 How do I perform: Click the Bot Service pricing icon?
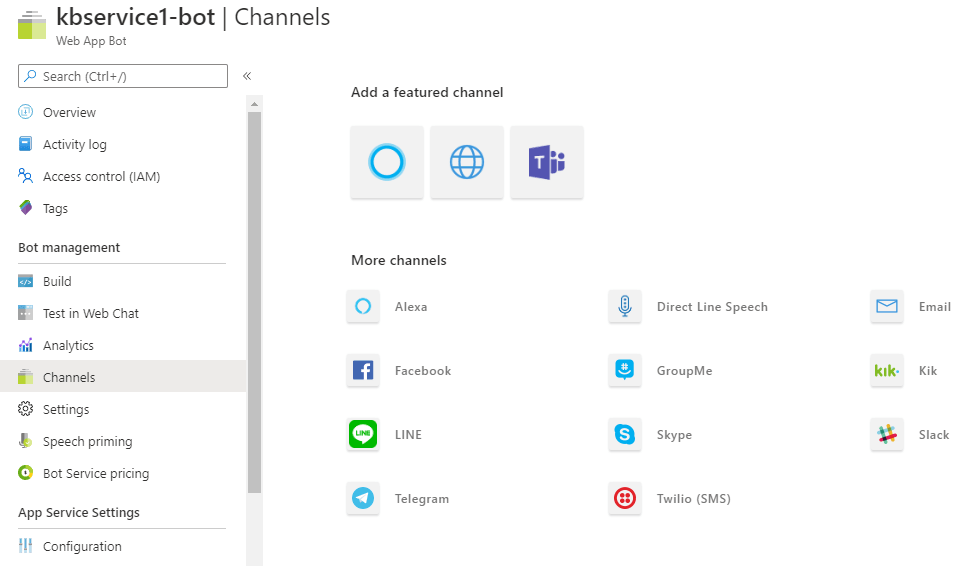[x=25, y=473]
